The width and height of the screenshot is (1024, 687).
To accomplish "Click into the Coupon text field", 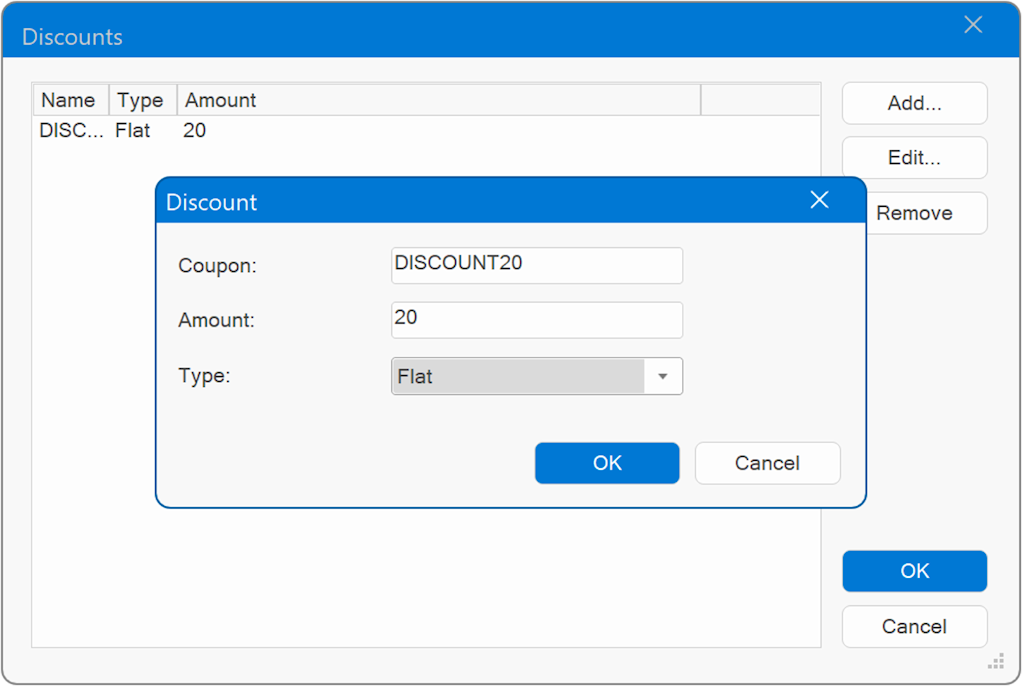I will click(537, 266).
